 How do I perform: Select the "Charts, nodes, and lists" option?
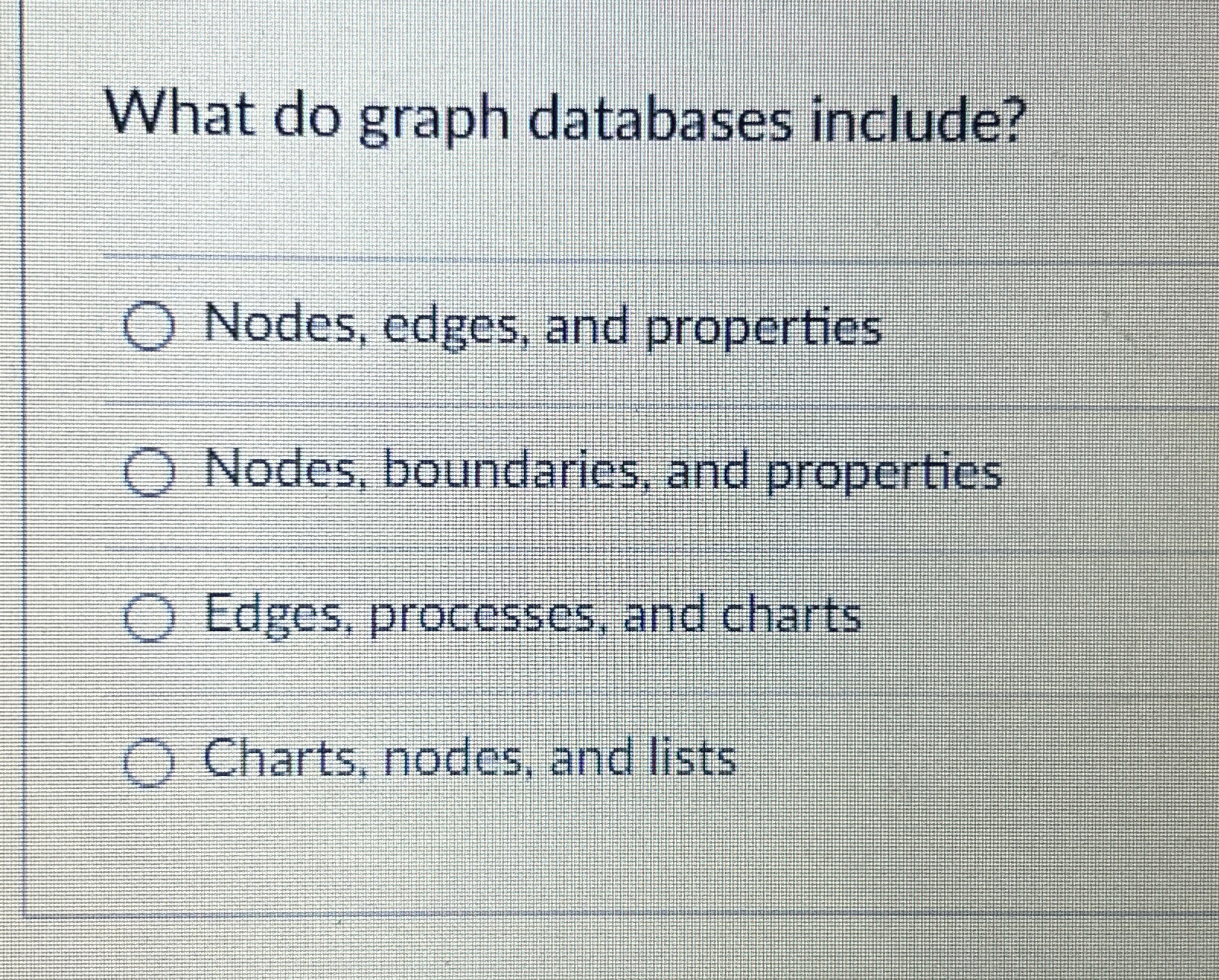(149, 761)
